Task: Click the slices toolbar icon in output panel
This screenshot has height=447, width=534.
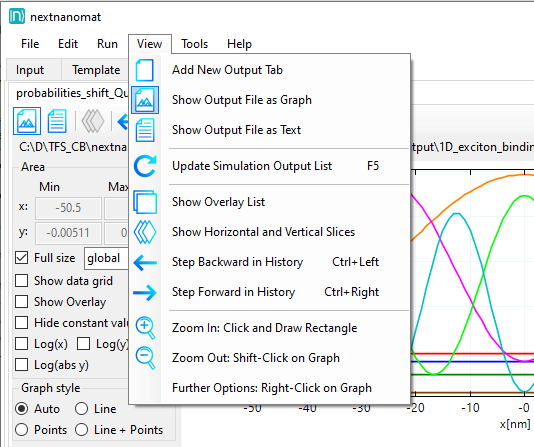Action: pyautogui.click(x=93, y=121)
